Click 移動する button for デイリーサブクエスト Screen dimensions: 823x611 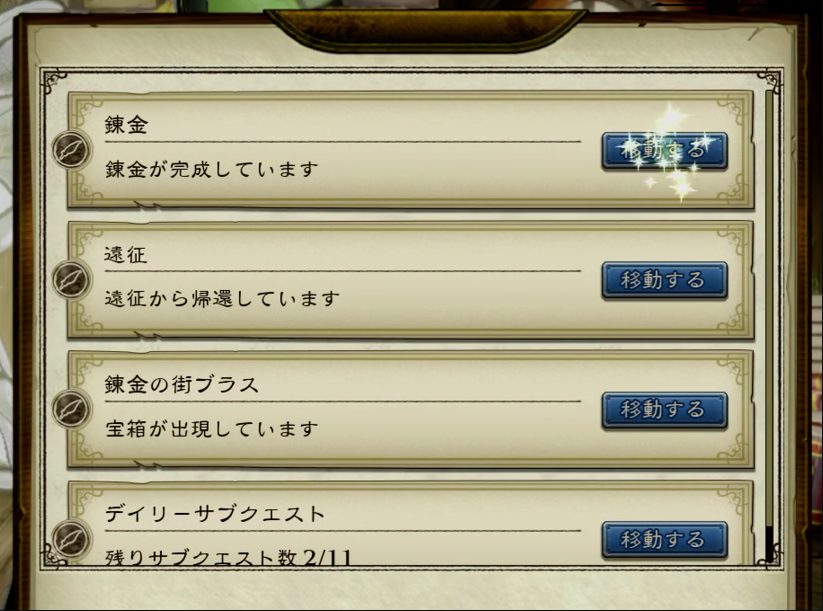click(x=664, y=540)
